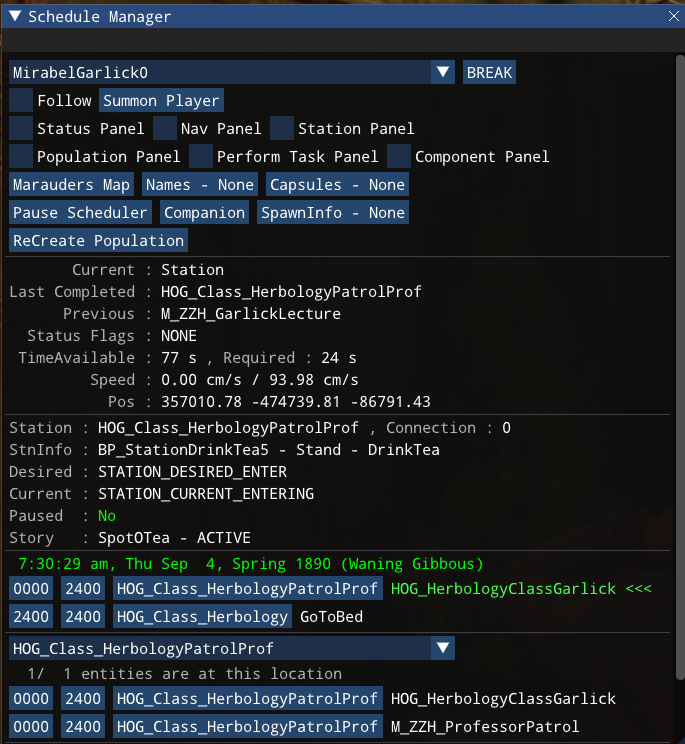Select HOG_Class_HerbologyPatrolProf in M_ZZH_ProfessorPatrol row

tap(248, 726)
